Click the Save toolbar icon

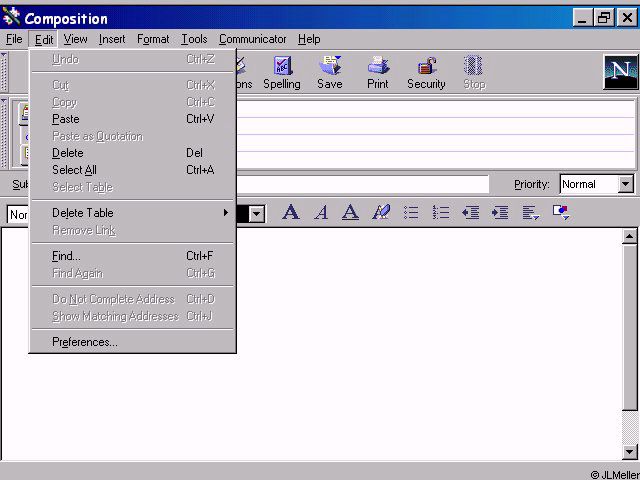pyautogui.click(x=330, y=72)
